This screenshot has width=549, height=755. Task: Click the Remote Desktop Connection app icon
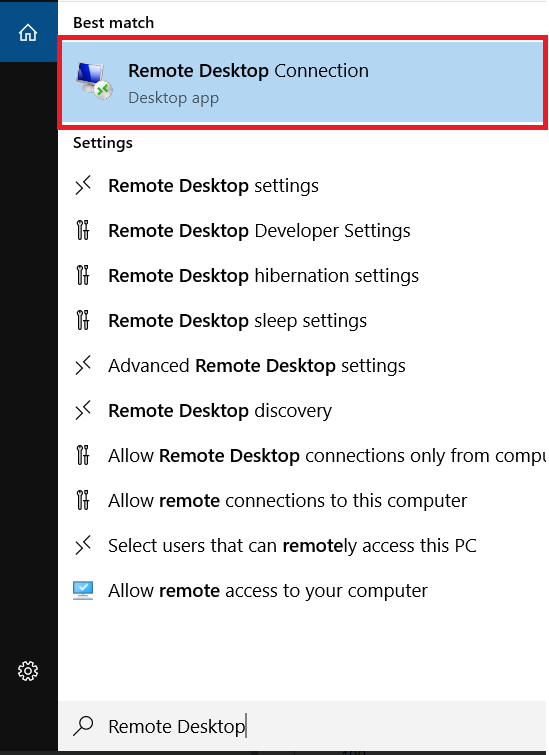(94, 81)
